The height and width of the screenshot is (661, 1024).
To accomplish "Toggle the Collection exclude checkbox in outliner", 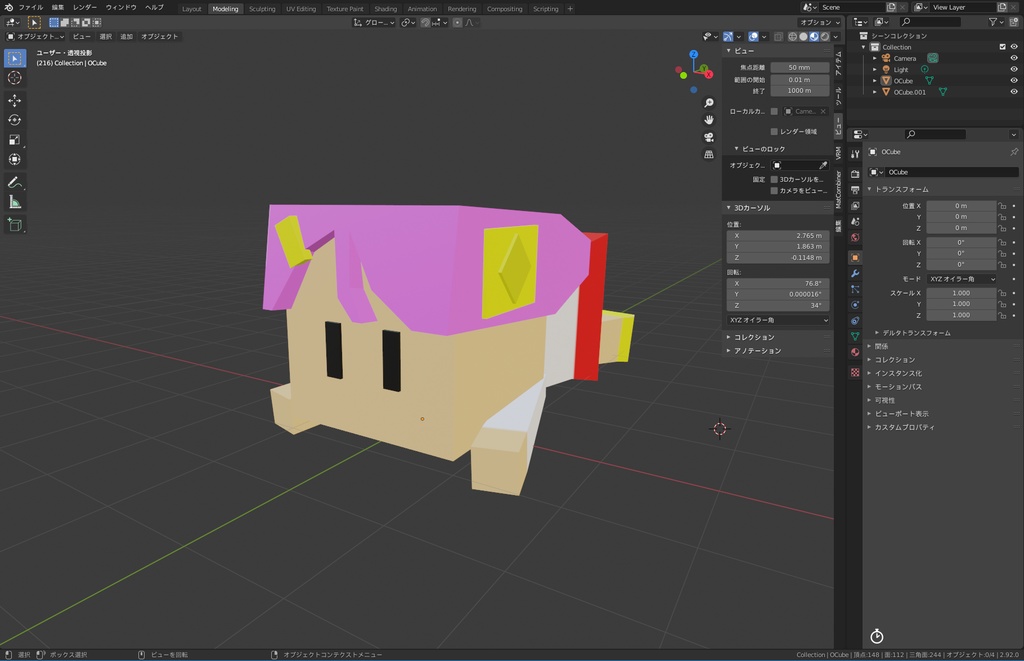I will (x=1002, y=47).
